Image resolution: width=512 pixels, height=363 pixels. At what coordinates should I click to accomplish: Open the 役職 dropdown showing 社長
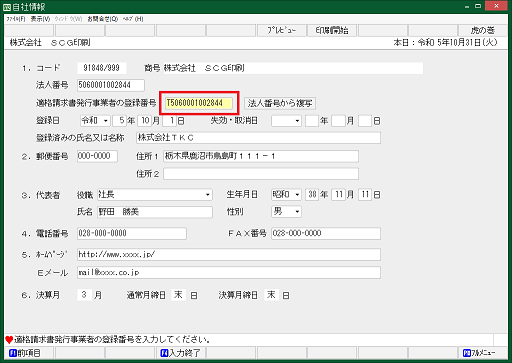pyautogui.click(x=155, y=195)
